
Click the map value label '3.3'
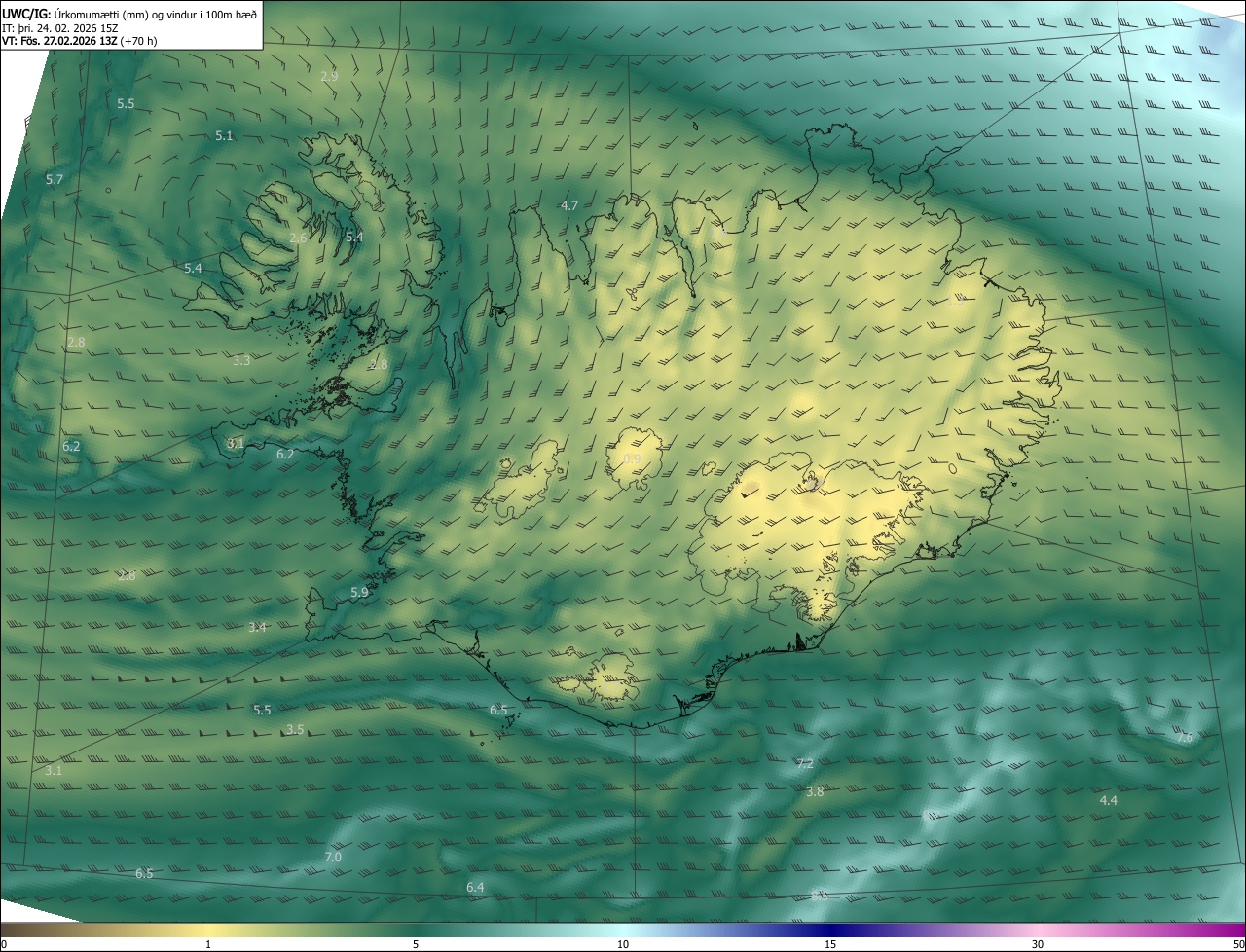click(241, 360)
